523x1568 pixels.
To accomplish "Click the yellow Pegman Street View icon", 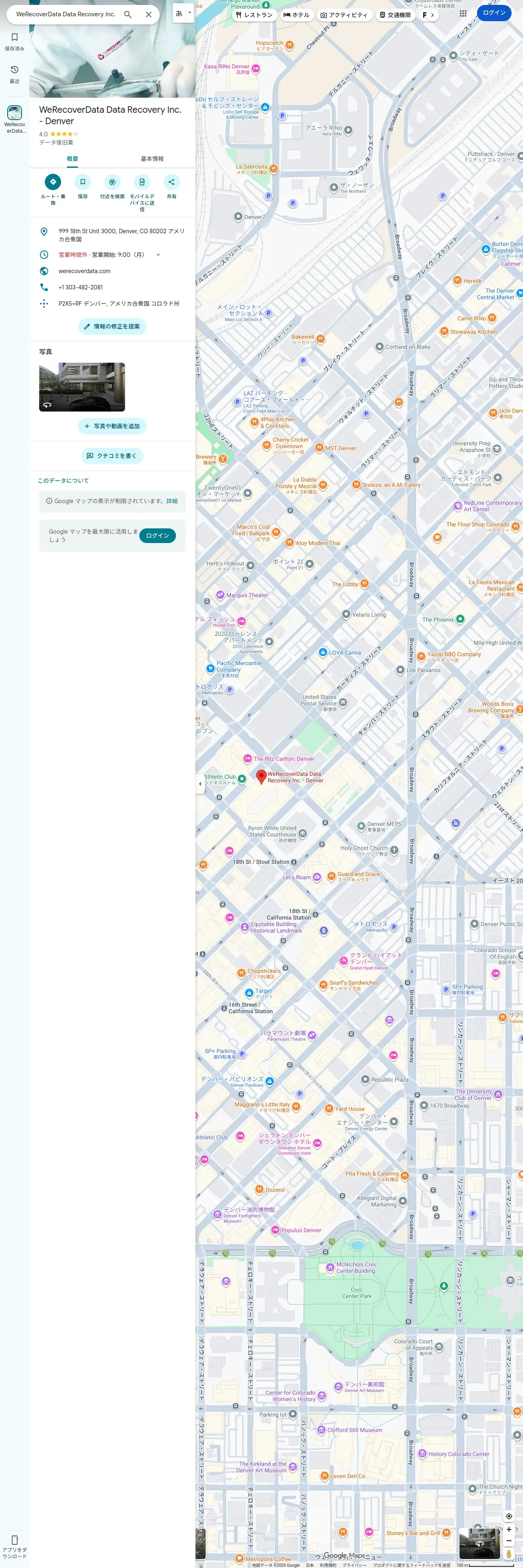I will coord(509,1554).
